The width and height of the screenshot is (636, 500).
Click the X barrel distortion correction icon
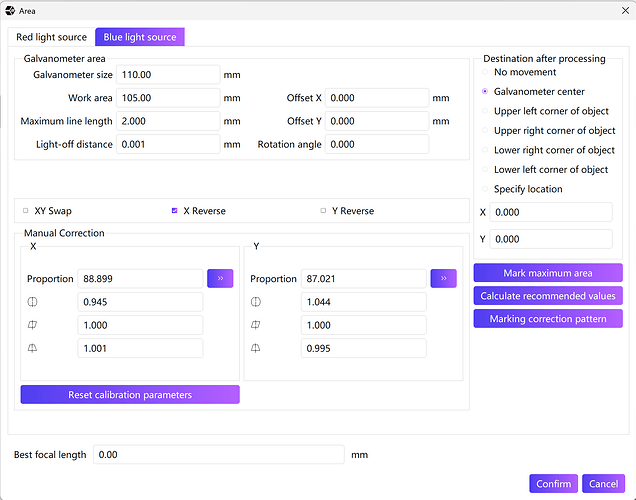click(x=32, y=302)
